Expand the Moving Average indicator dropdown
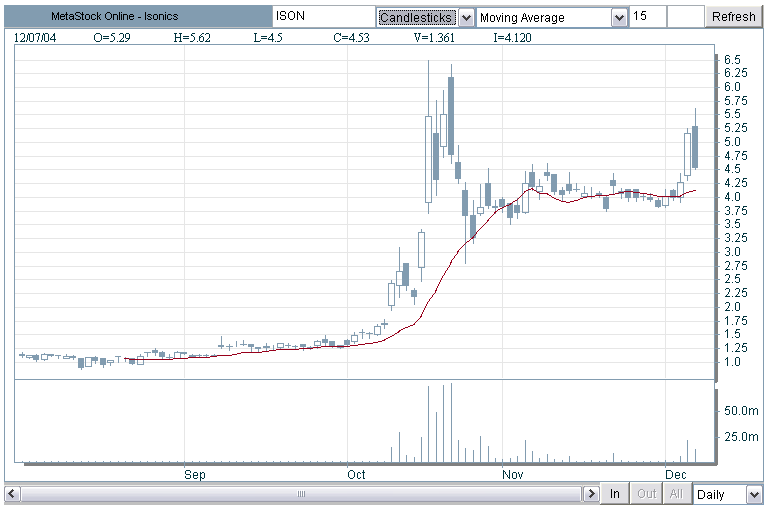This screenshot has width=767, height=509. pyautogui.click(x=618, y=17)
